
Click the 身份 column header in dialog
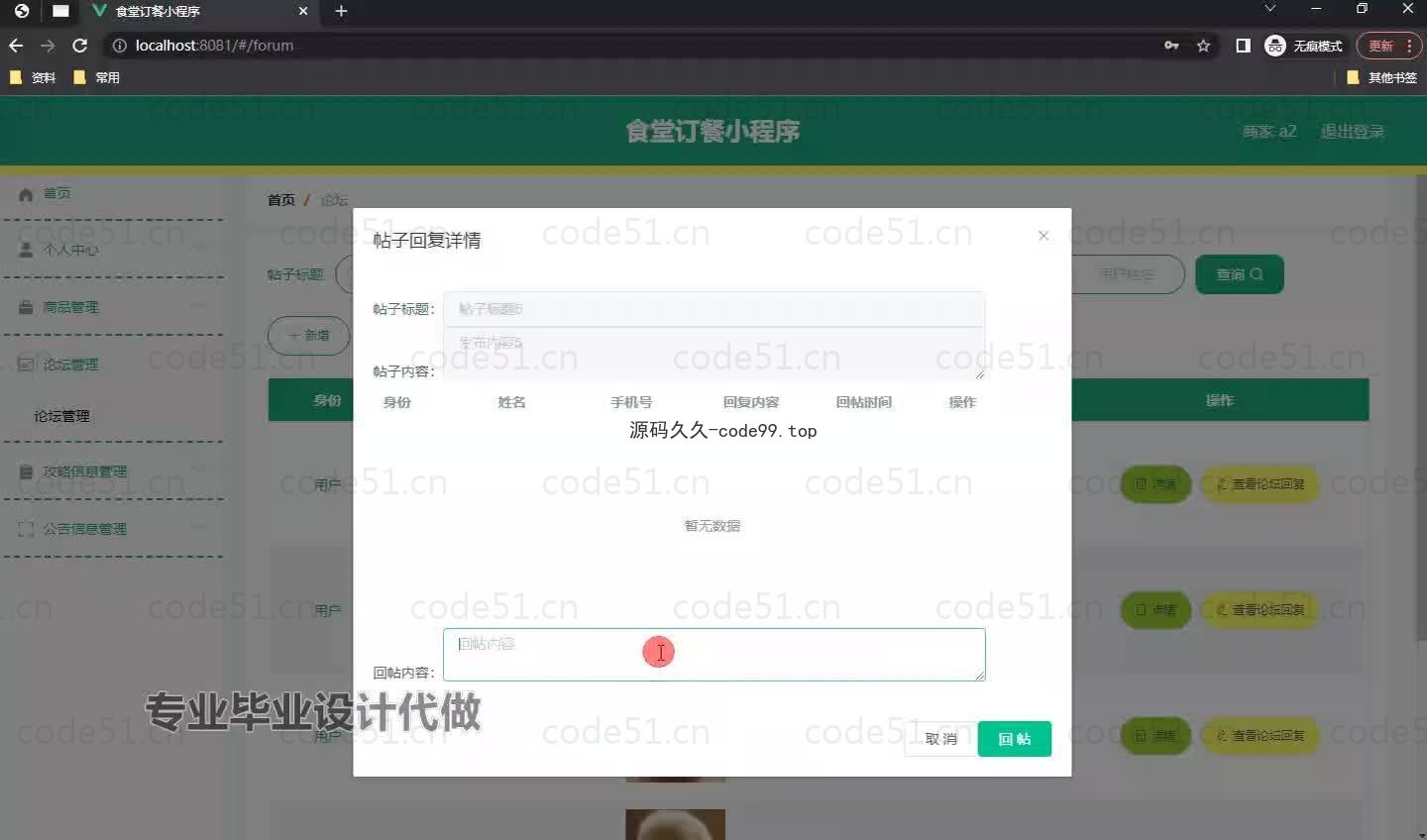coord(396,402)
